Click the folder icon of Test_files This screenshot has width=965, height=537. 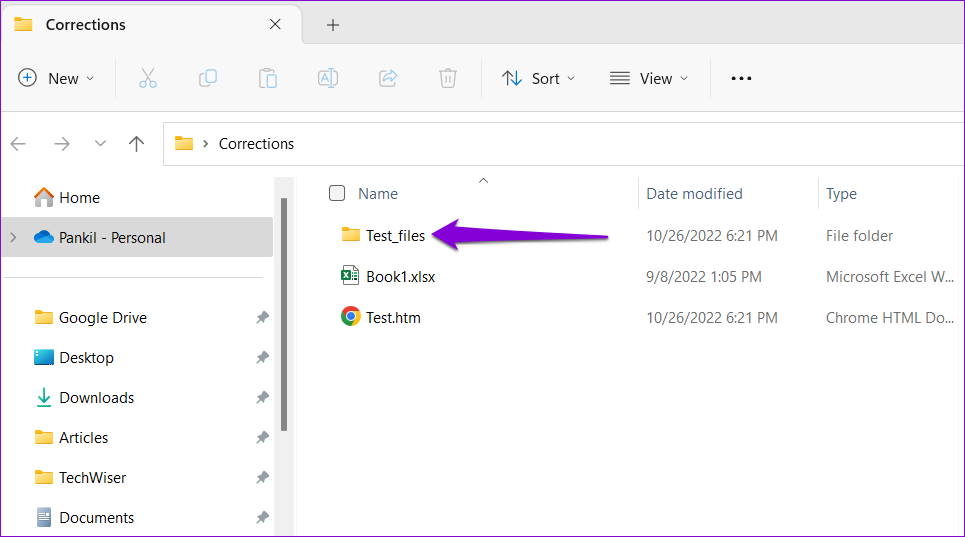click(x=351, y=234)
